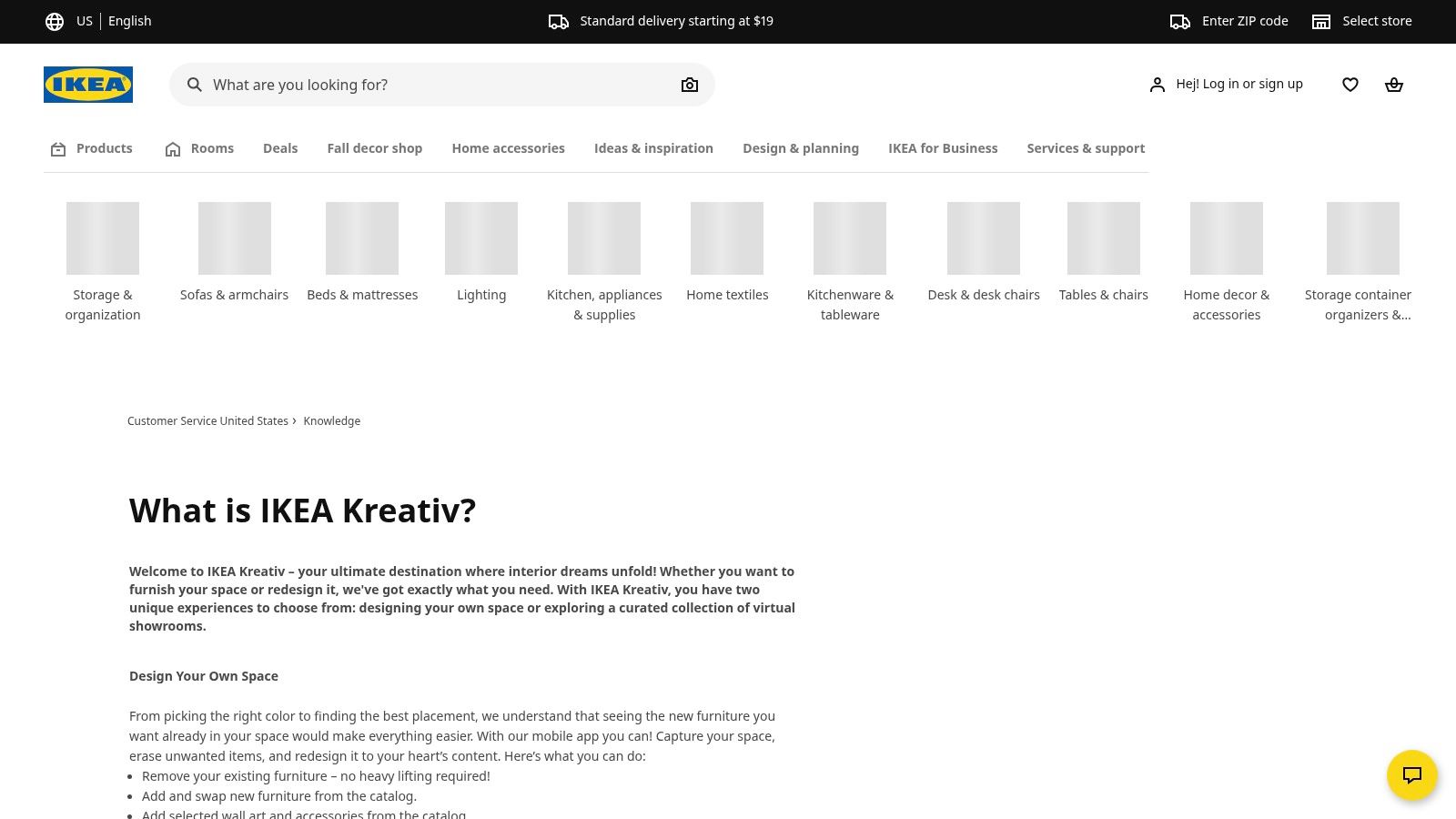Open the Rooms menu
This screenshot has width=1456, height=819.
pos(199,148)
